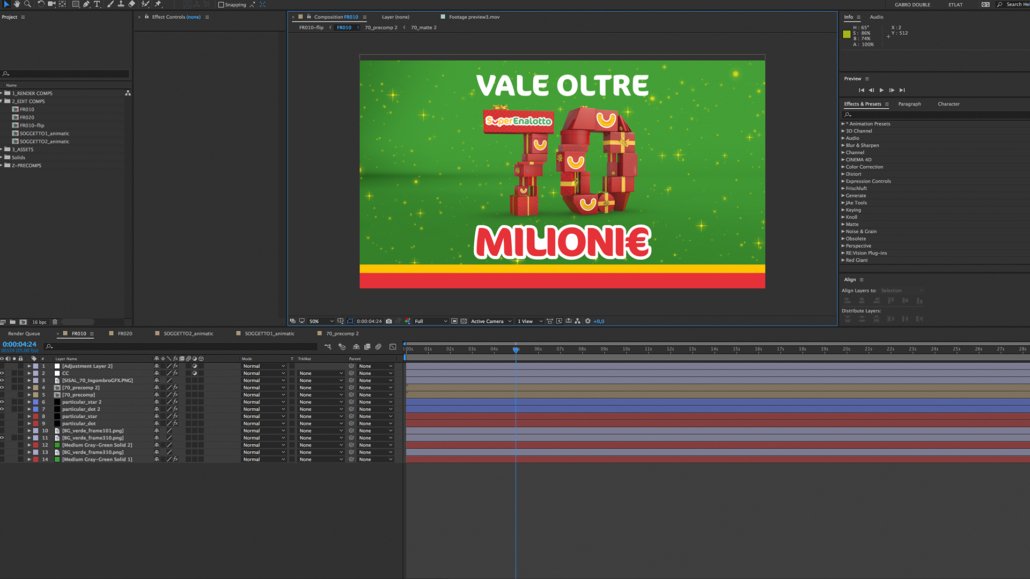Click the Show Channel color icon in viewer
Screen dimensions: 1030x579
pyautogui.click(x=407, y=321)
